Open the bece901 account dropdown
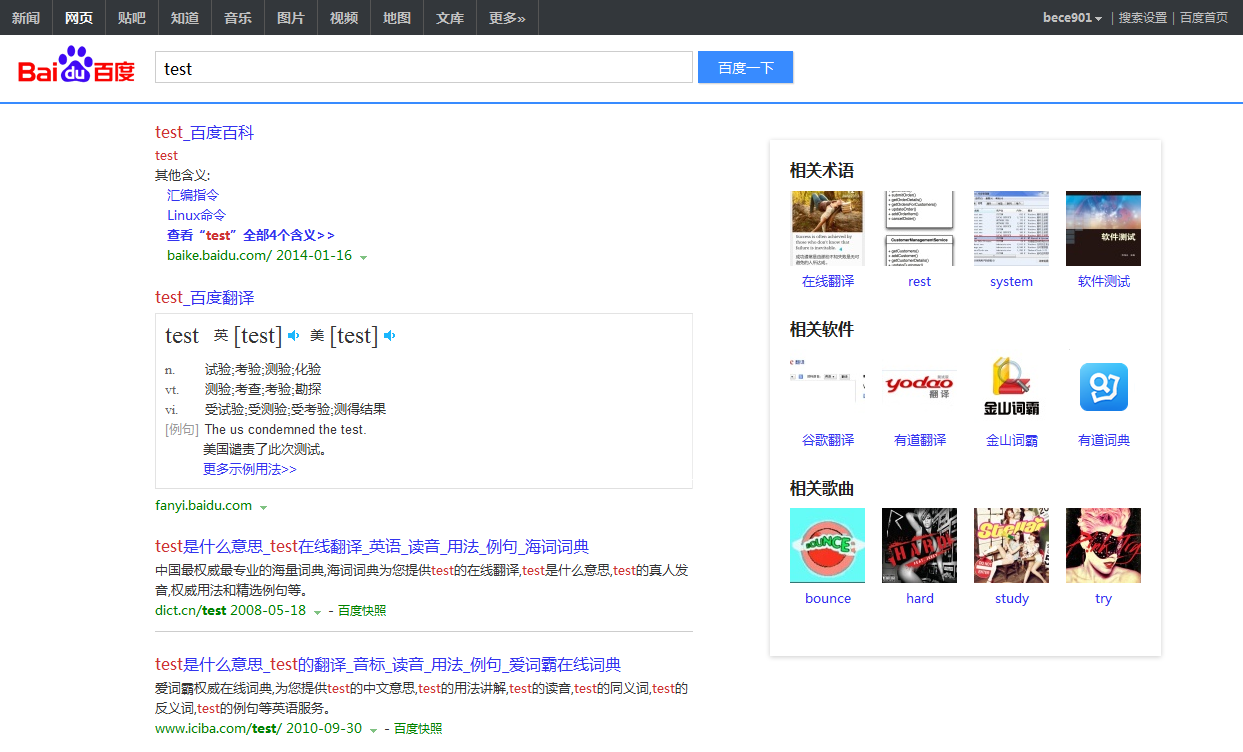 tap(1072, 17)
